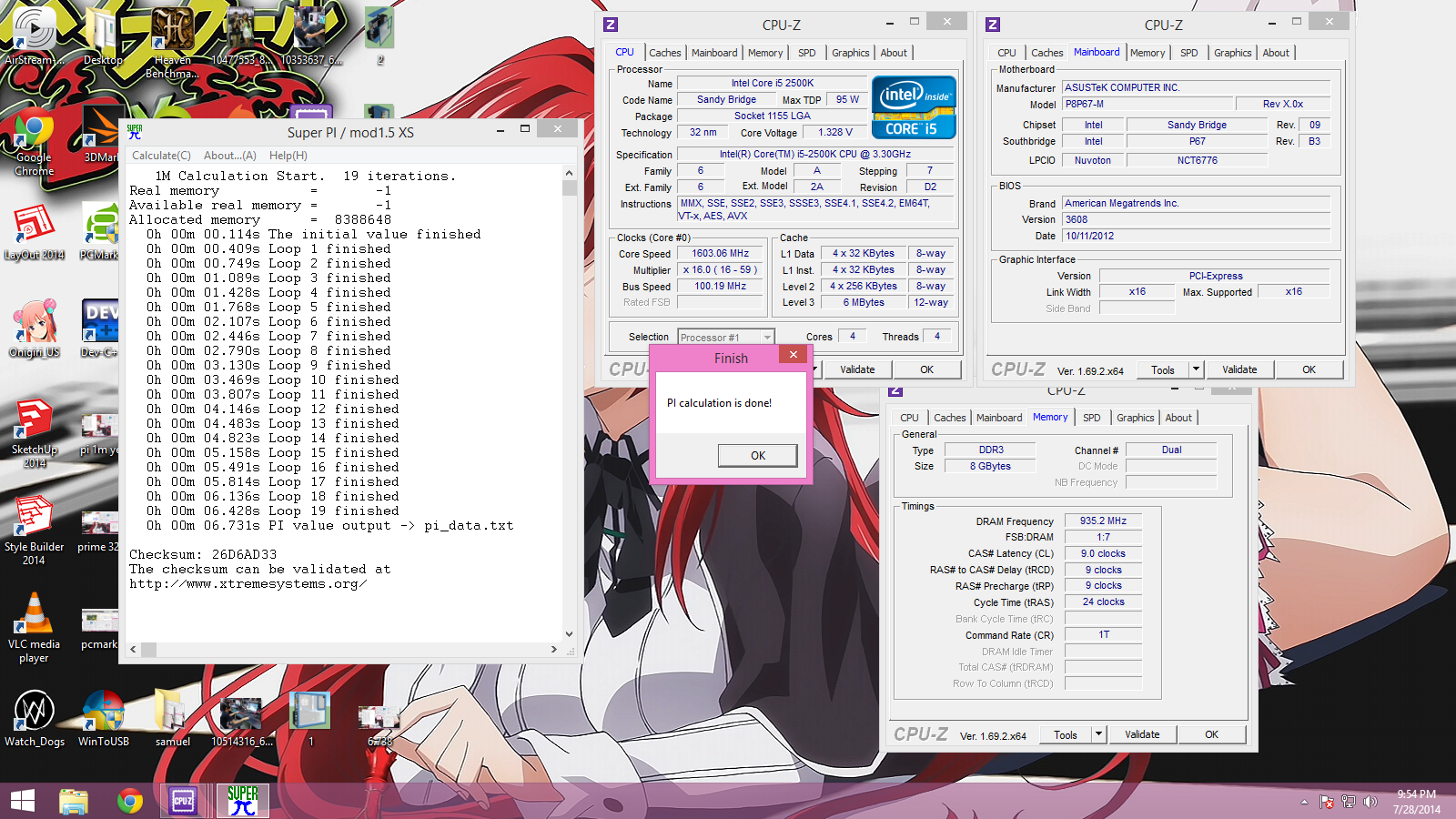Confirm OK in Finish dialog
Viewport: 1456px width, 819px height.
click(x=758, y=455)
